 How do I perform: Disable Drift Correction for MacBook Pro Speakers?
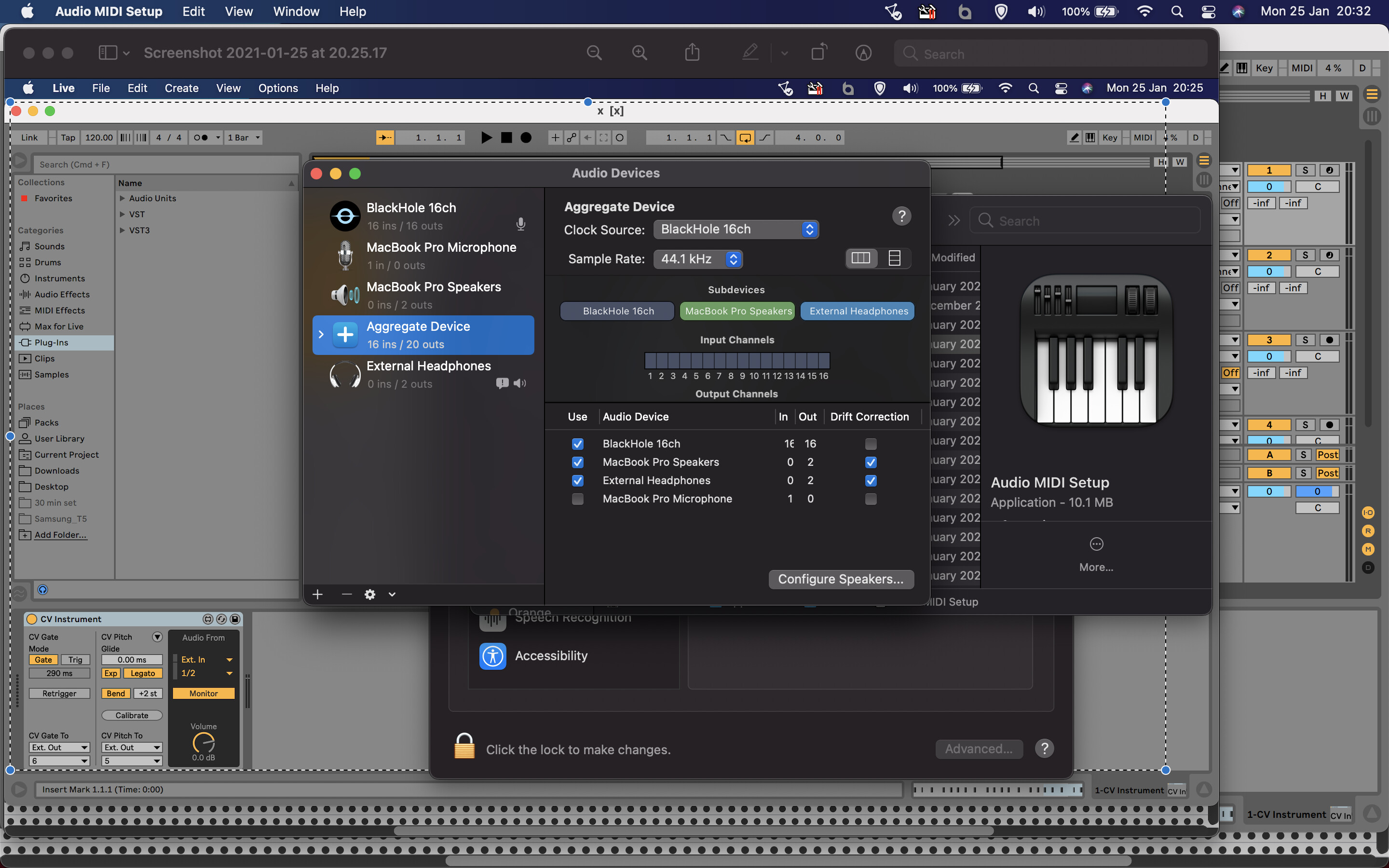tap(871, 462)
